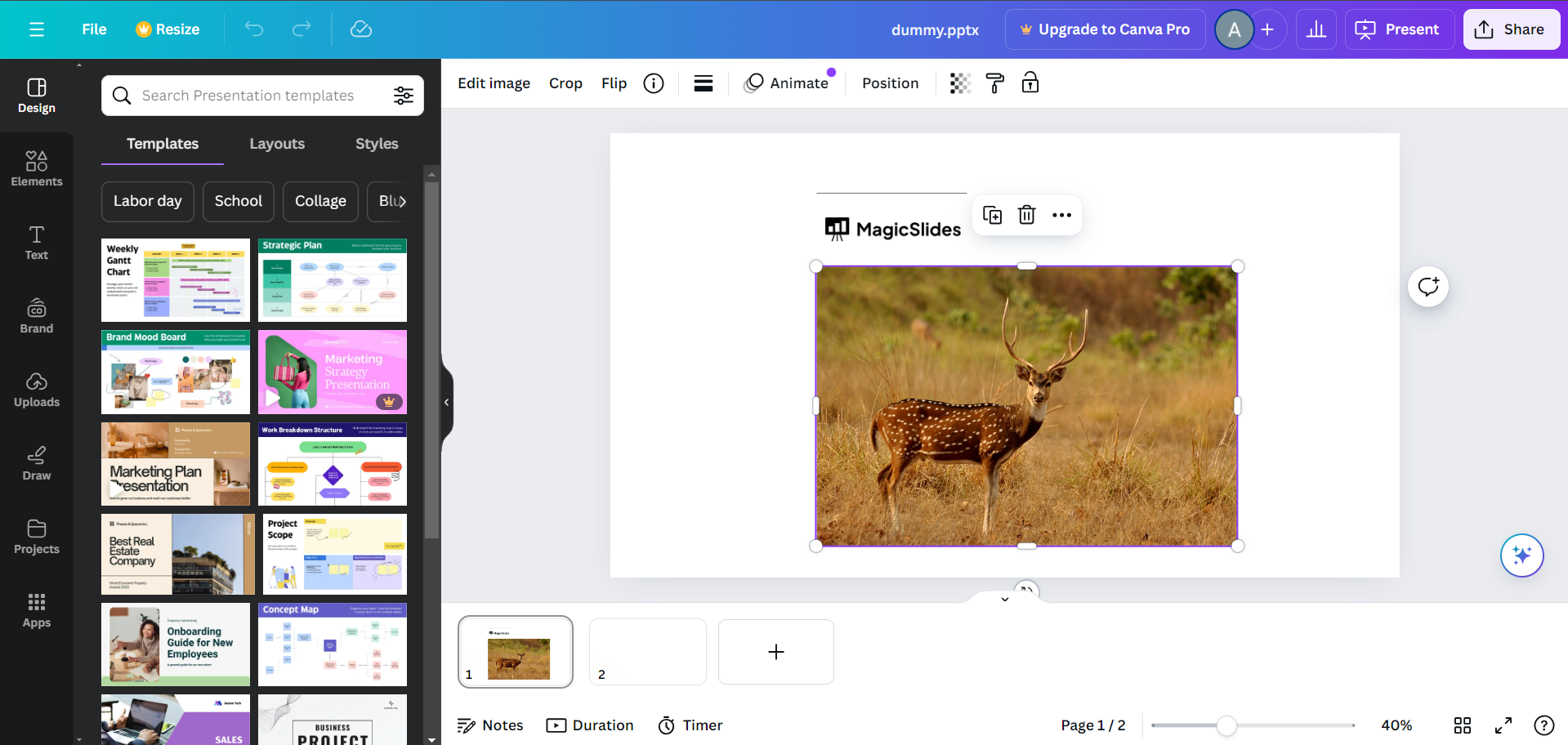Select the page 2 thumbnail

tap(647, 651)
